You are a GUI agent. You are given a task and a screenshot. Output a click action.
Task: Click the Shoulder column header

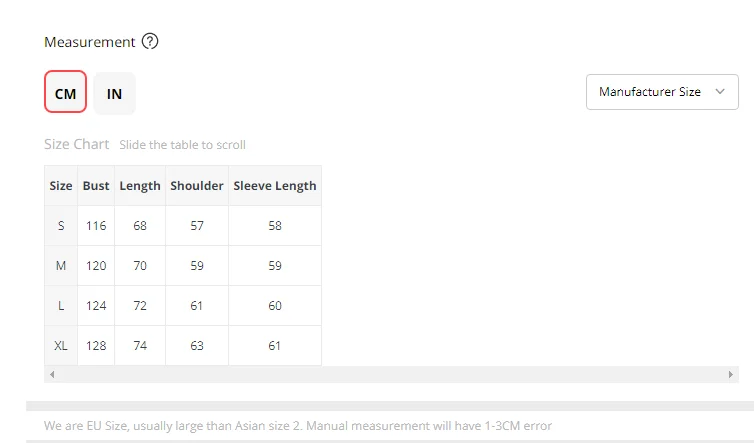(x=197, y=186)
